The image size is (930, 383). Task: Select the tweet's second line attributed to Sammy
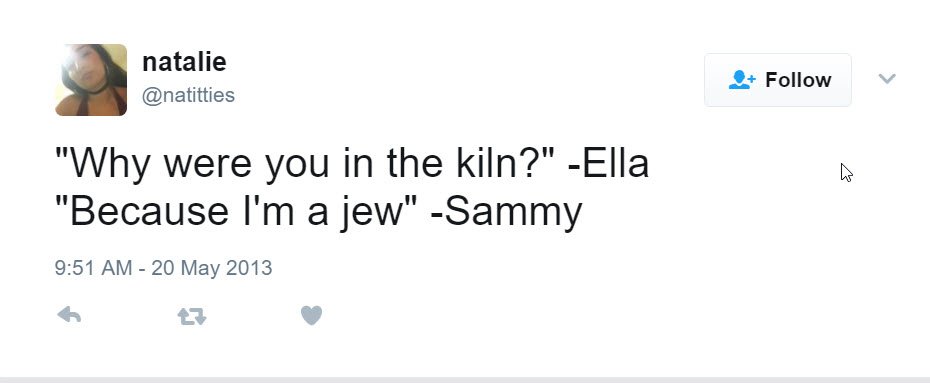[x=319, y=212]
